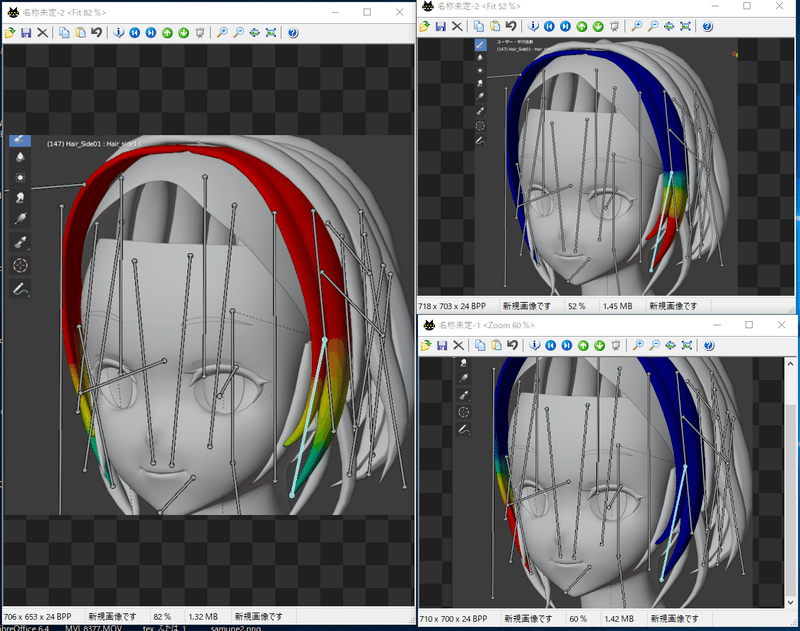The image size is (800, 631).
Task: Open properties icon in Zoom 60% window
Action: tap(616, 346)
